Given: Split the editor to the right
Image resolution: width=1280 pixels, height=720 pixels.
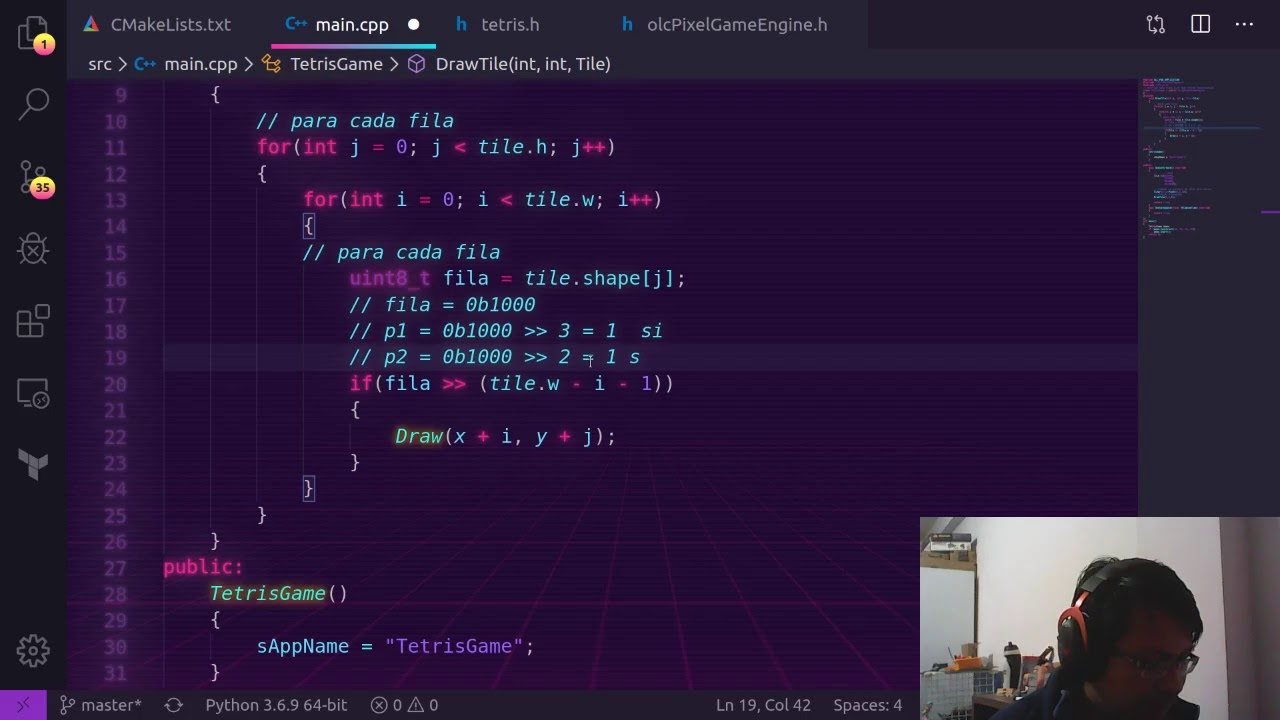Looking at the screenshot, I should [1200, 24].
